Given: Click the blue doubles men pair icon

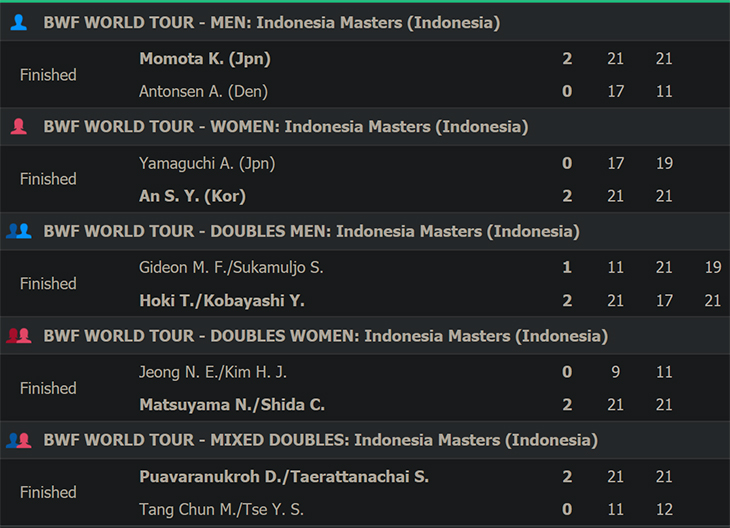Looking at the screenshot, I should pyautogui.click(x=19, y=231).
